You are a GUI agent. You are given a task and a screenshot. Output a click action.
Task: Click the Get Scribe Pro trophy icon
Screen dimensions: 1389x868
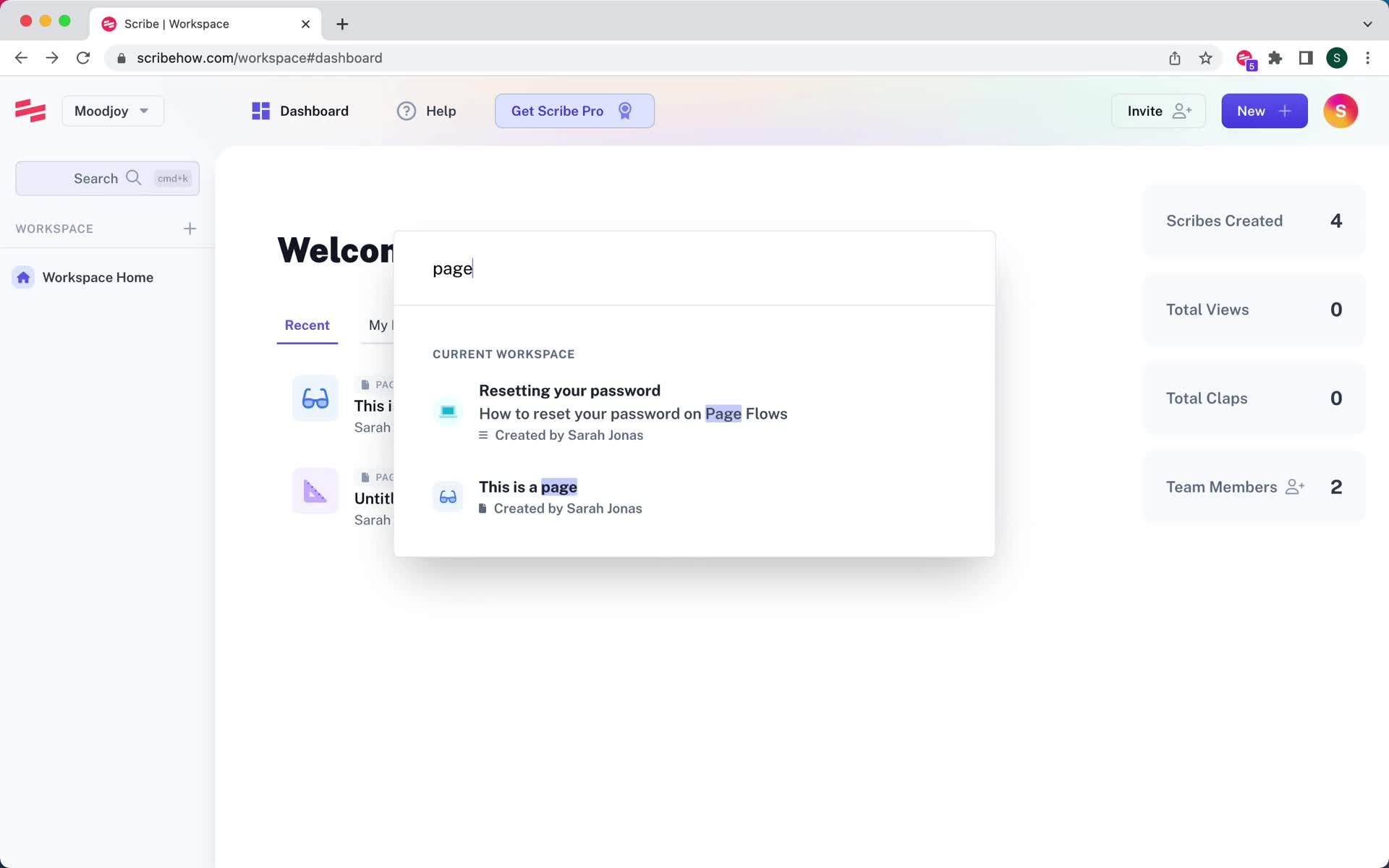[626, 110]
